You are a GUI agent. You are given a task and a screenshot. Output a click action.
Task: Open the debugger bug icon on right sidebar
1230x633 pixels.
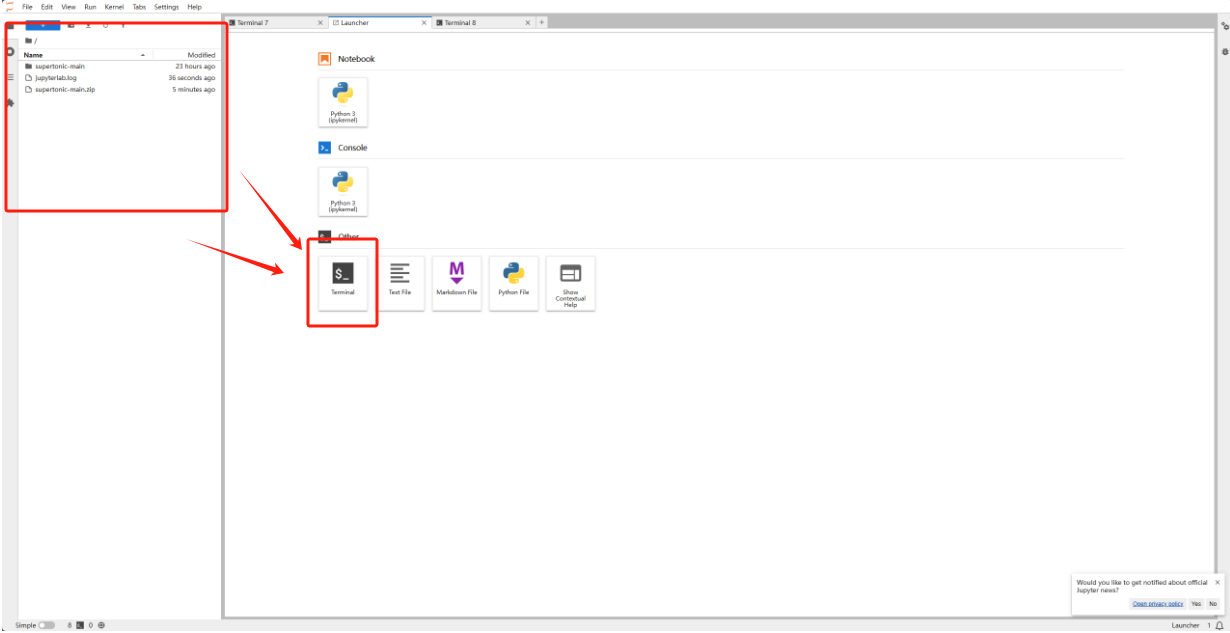(1225, 51)
